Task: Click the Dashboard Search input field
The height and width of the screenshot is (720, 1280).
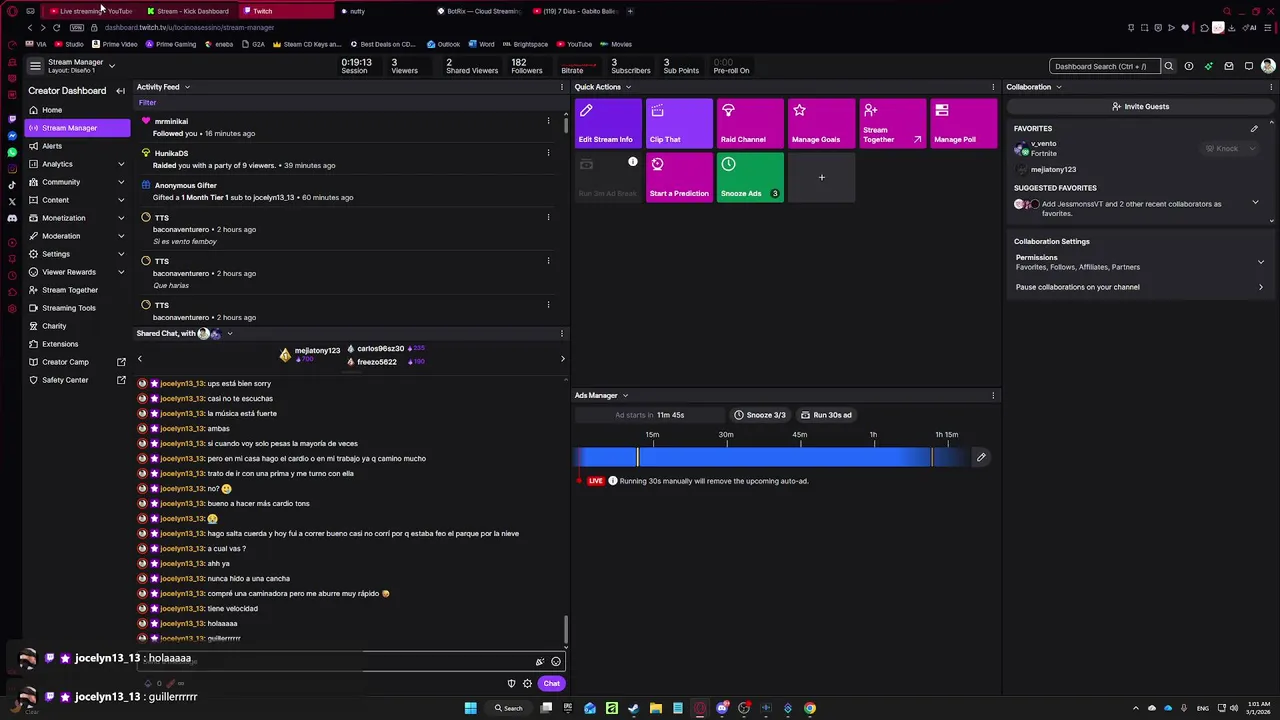Action: (x=1105, y=66)
